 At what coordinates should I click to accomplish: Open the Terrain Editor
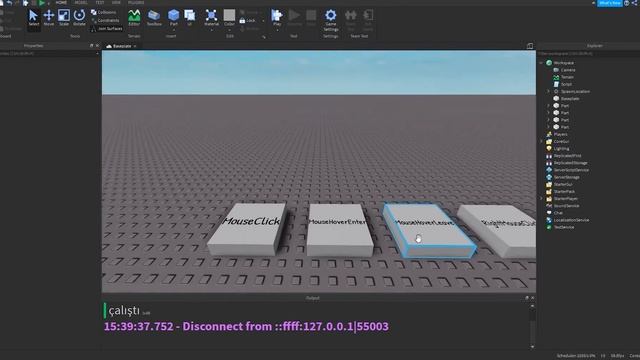[134, 18]
